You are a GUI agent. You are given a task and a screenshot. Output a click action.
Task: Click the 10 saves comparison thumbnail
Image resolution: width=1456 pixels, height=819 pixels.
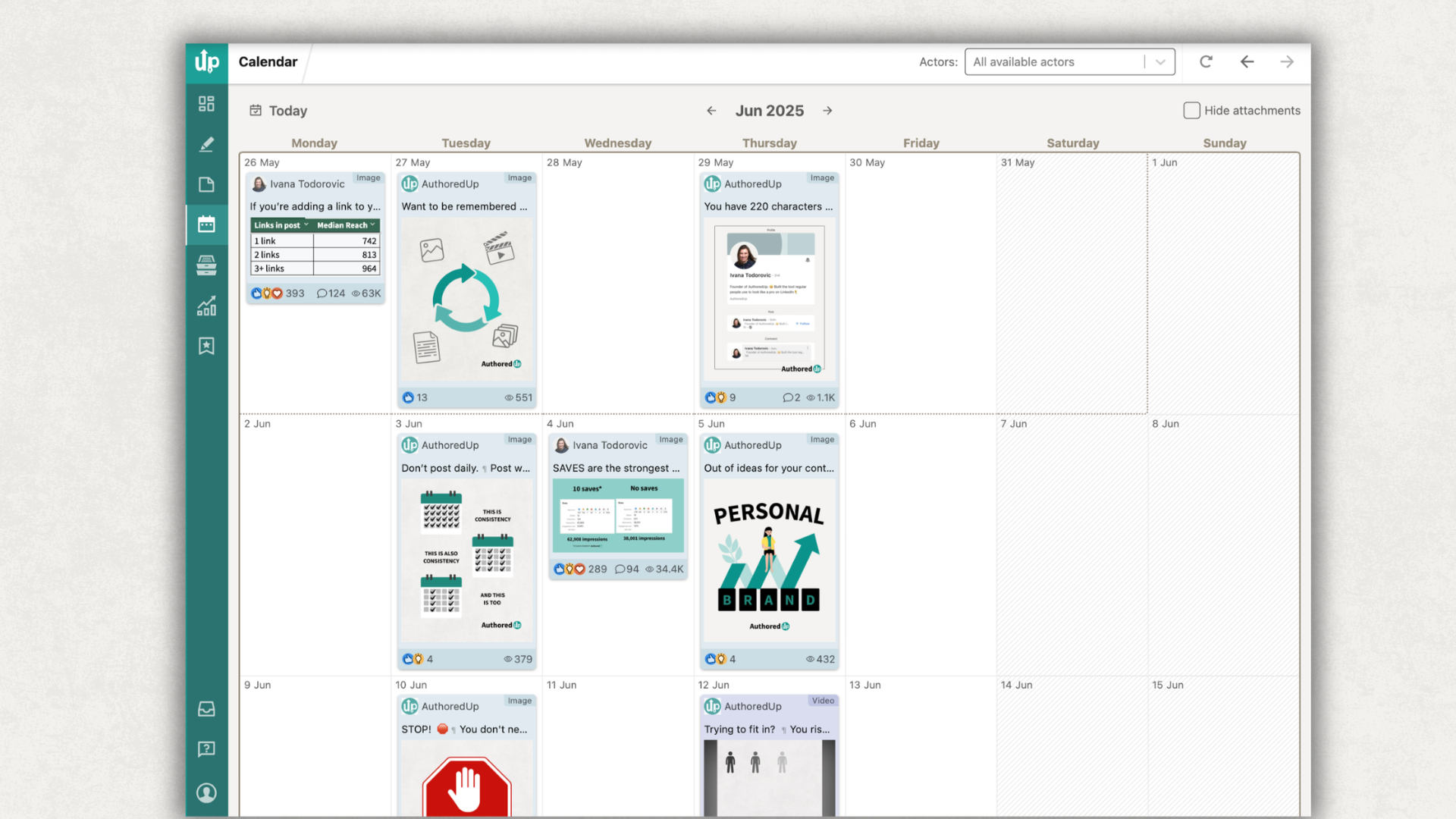tap(618, 516)
